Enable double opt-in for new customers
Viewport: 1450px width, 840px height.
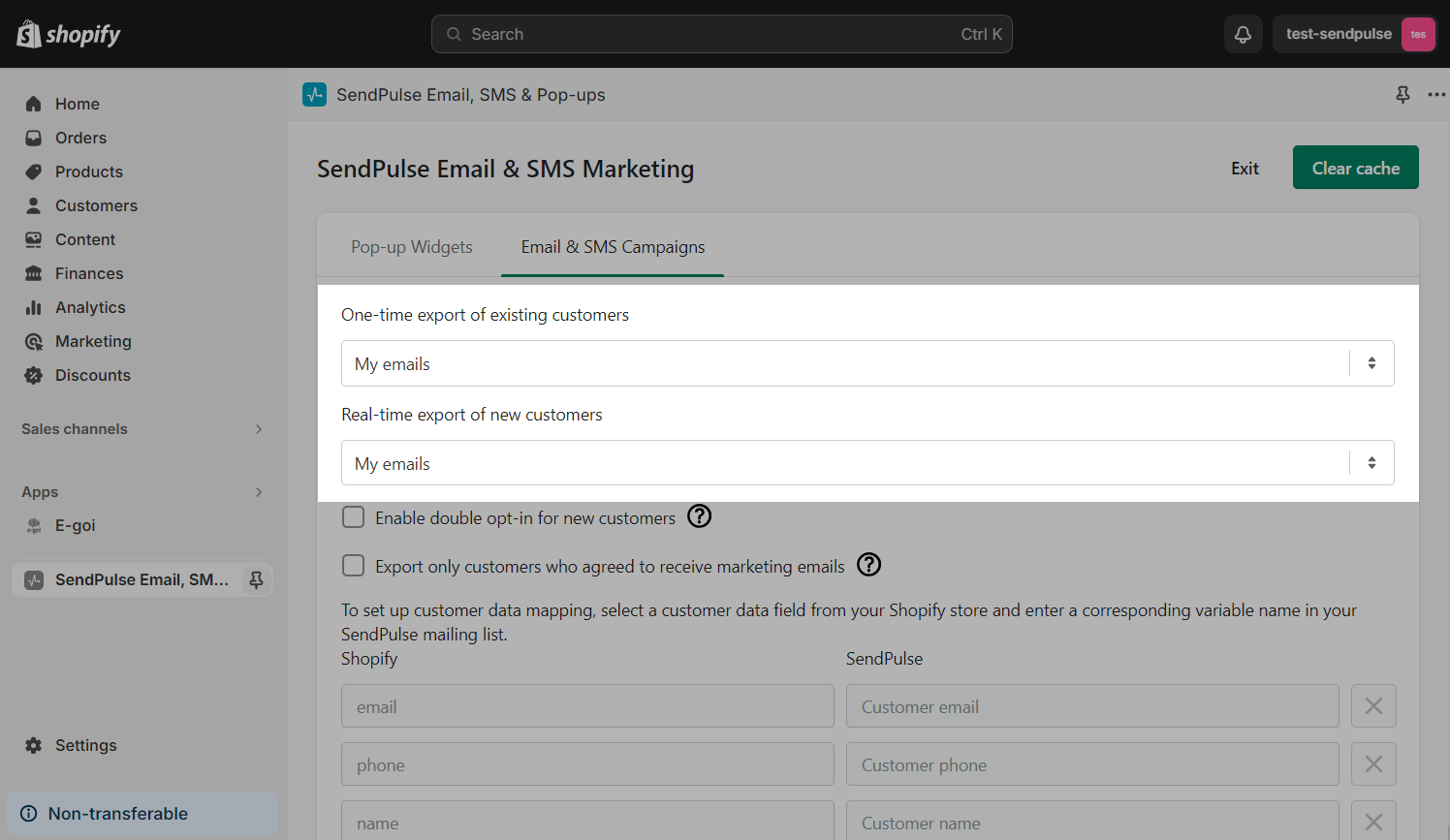point(354,517)
